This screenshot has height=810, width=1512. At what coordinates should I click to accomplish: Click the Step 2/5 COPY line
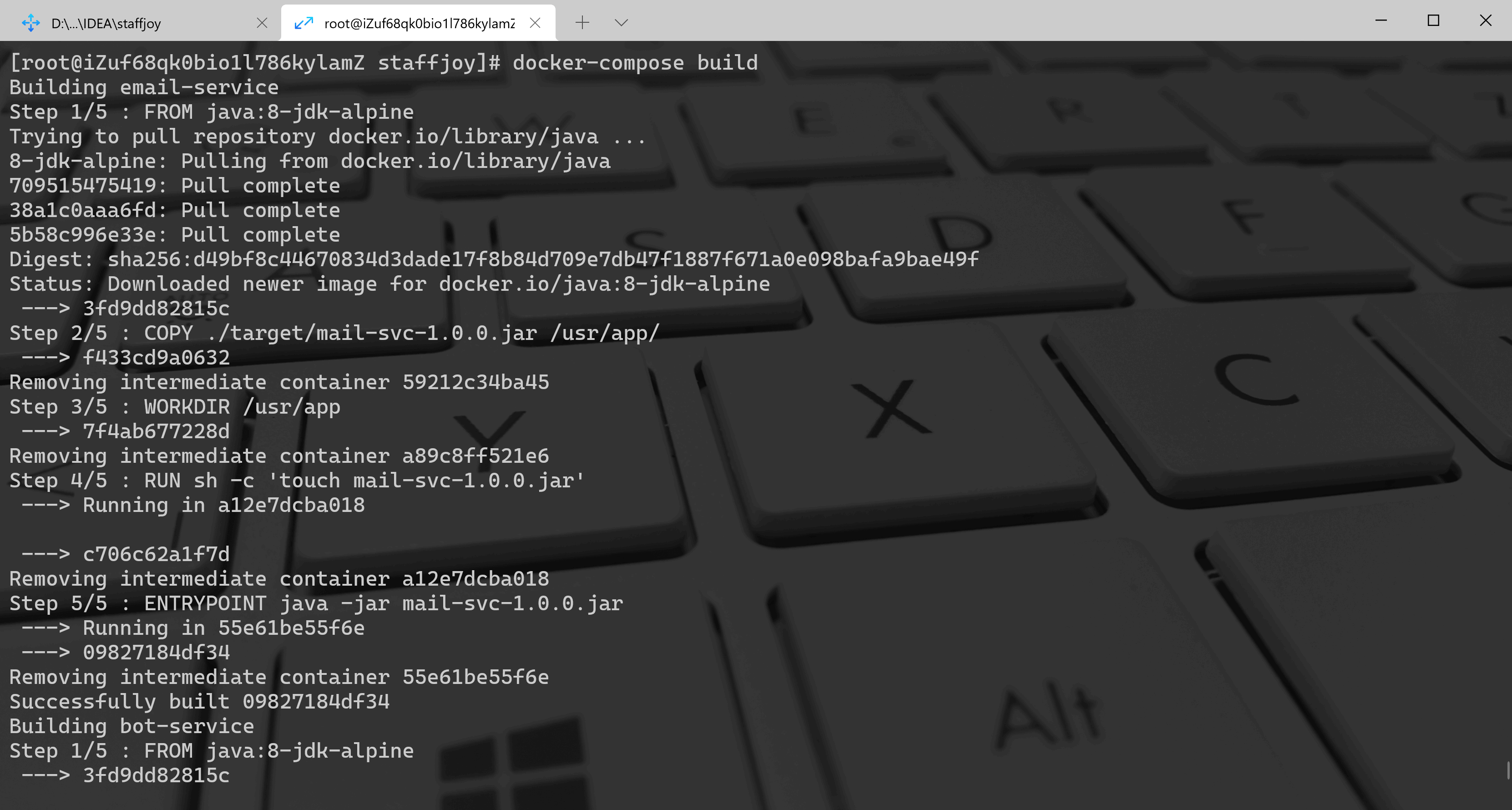[x=334, y=333]
